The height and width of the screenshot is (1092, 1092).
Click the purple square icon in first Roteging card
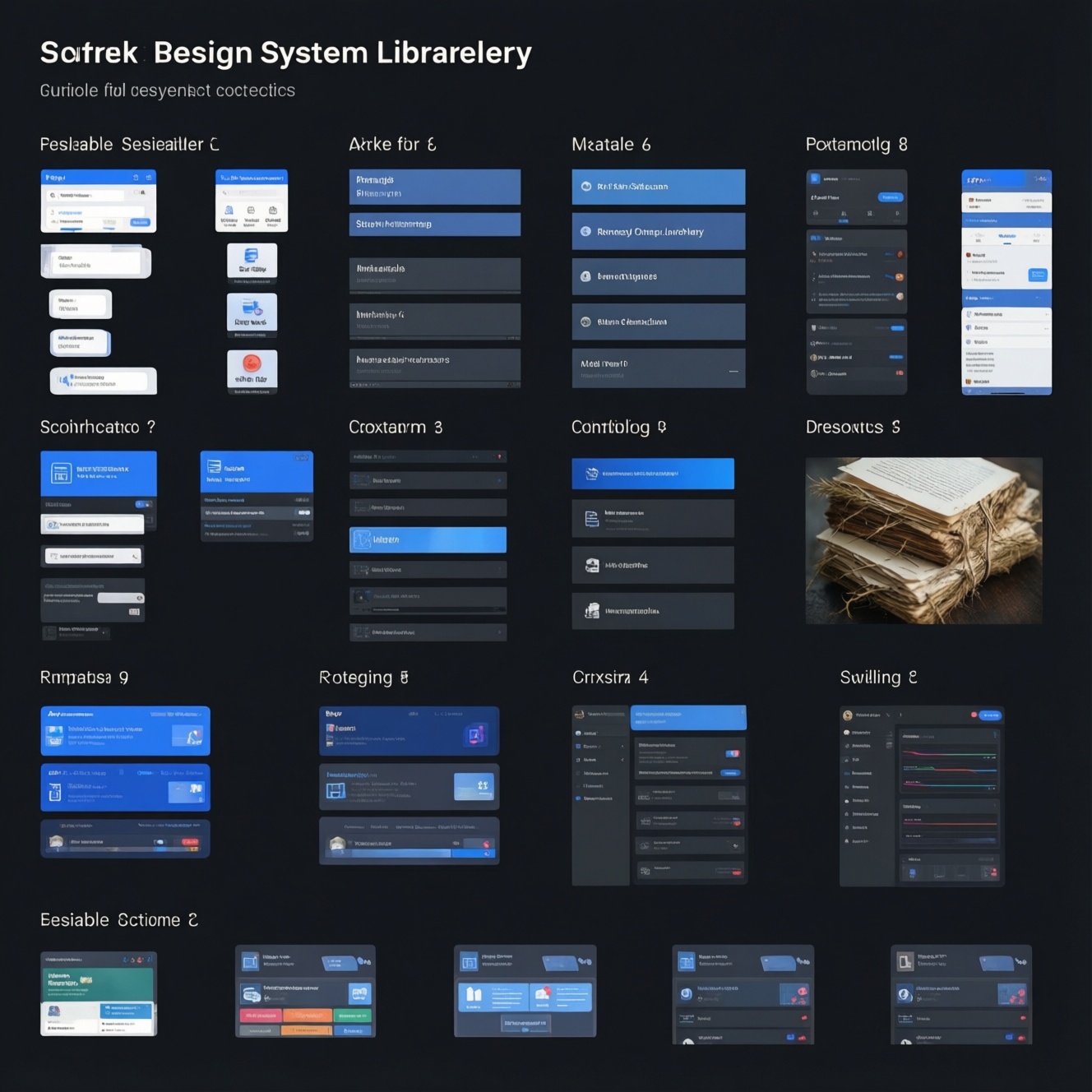pyautogui.click(x=475, y=735)
